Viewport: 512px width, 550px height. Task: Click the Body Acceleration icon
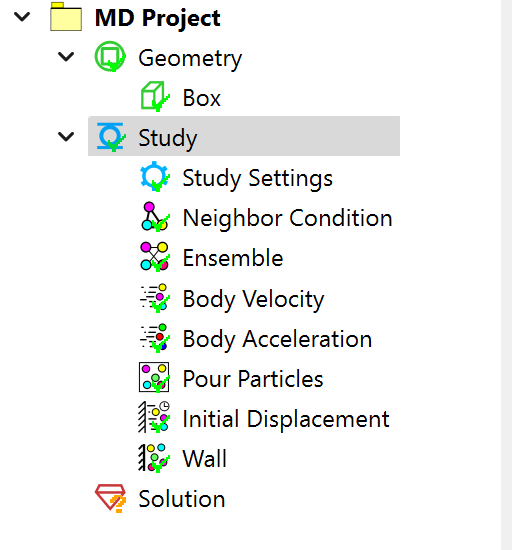pyautogui.click(x=155, y=338)
